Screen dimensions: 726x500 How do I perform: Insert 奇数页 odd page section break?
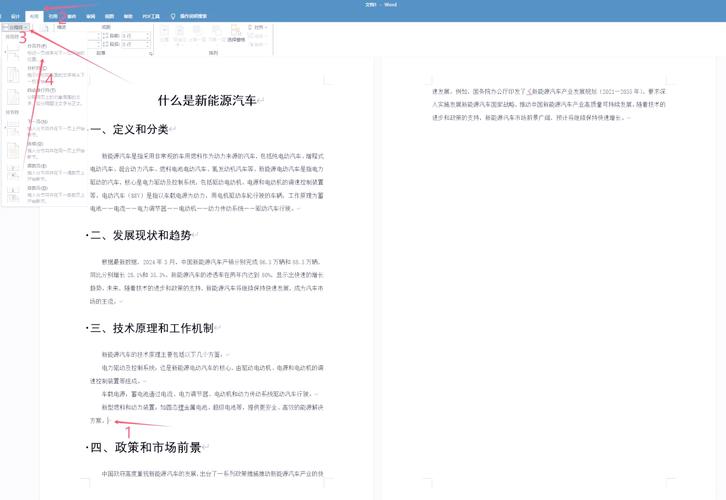coord(45,194)
